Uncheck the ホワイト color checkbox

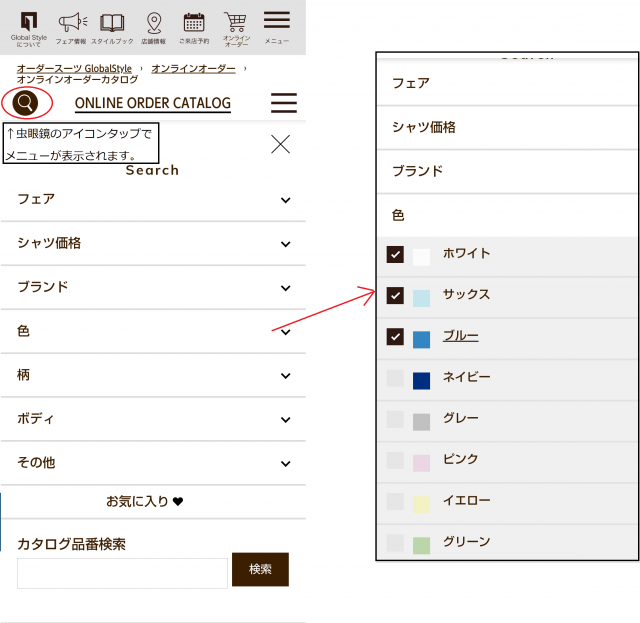[x=395, y=255]
